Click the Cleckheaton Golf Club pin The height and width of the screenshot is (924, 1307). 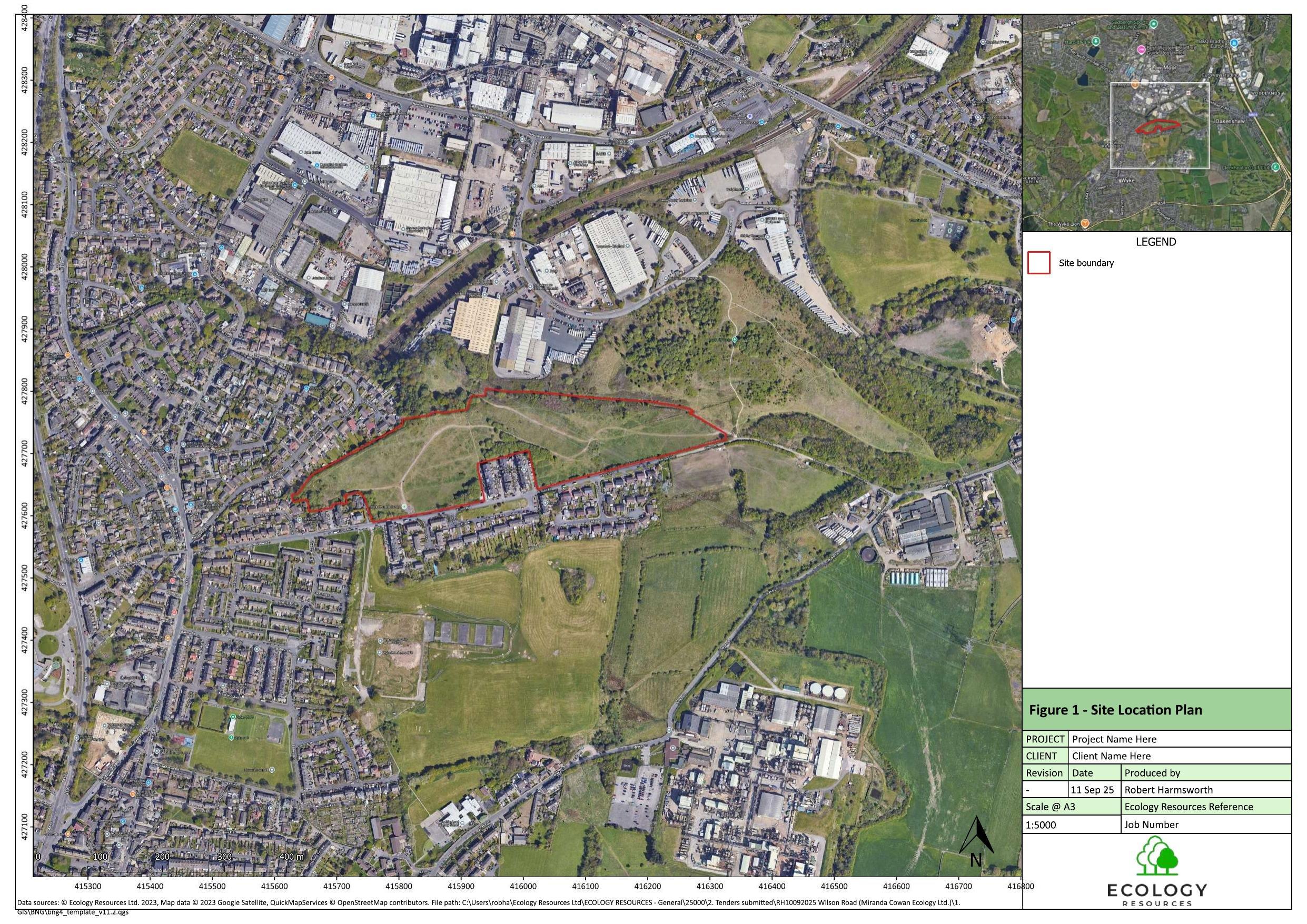pos(1276,167)
